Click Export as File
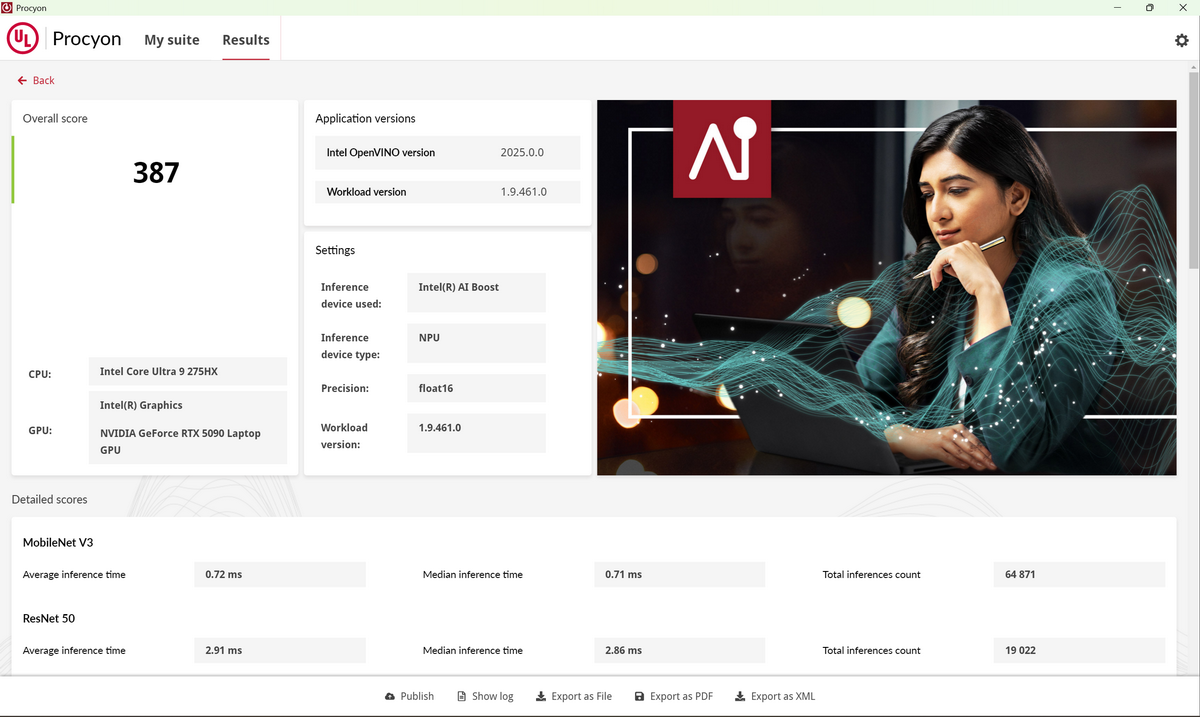 coord(573,696)
